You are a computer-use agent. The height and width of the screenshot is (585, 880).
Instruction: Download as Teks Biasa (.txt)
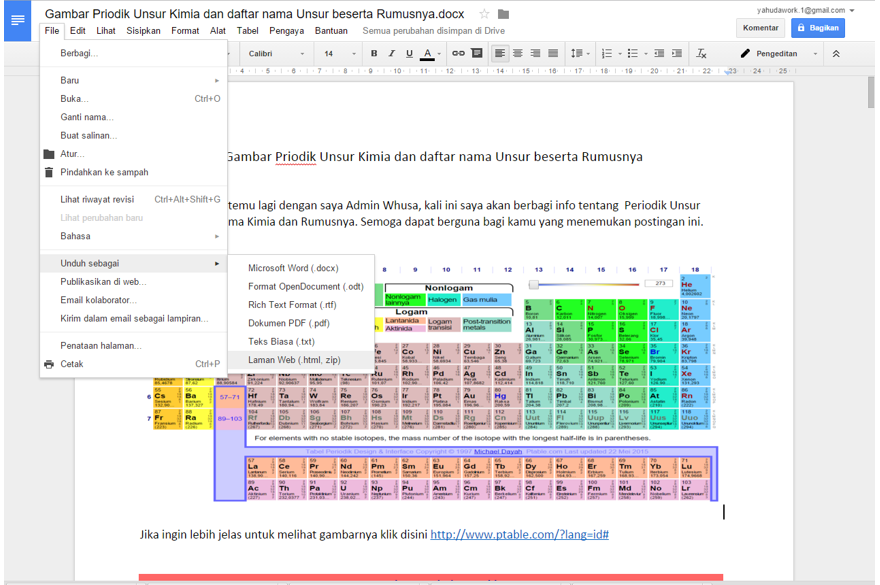pyautogui.click(x=301, y=341)
